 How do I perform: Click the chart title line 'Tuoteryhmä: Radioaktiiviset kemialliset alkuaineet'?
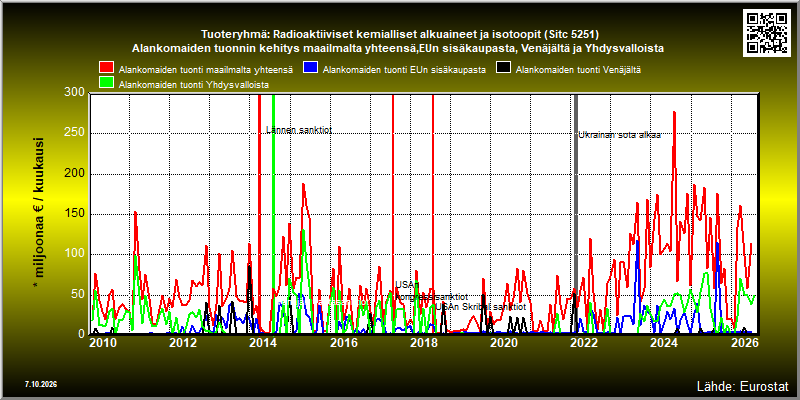(399, 35)
